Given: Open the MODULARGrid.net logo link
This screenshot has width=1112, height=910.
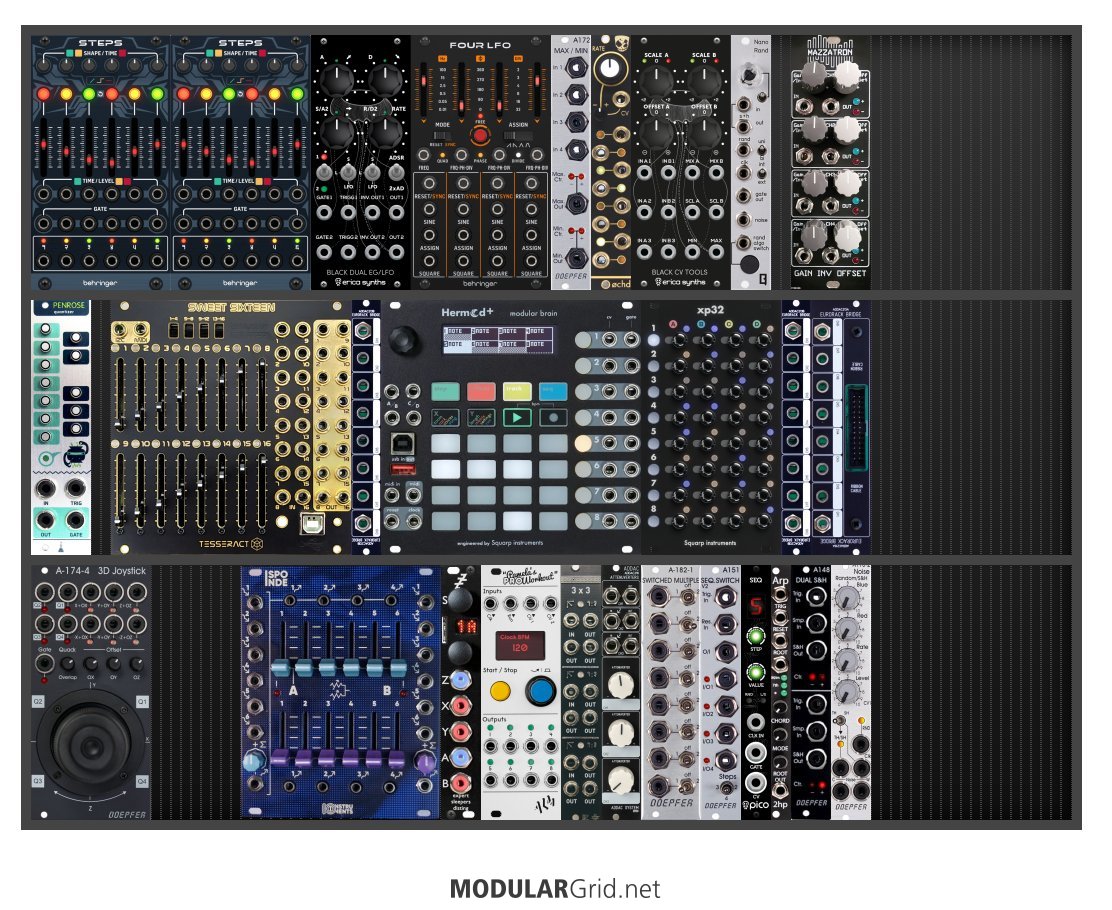Looking at the screenshot, I should [555, 888].
